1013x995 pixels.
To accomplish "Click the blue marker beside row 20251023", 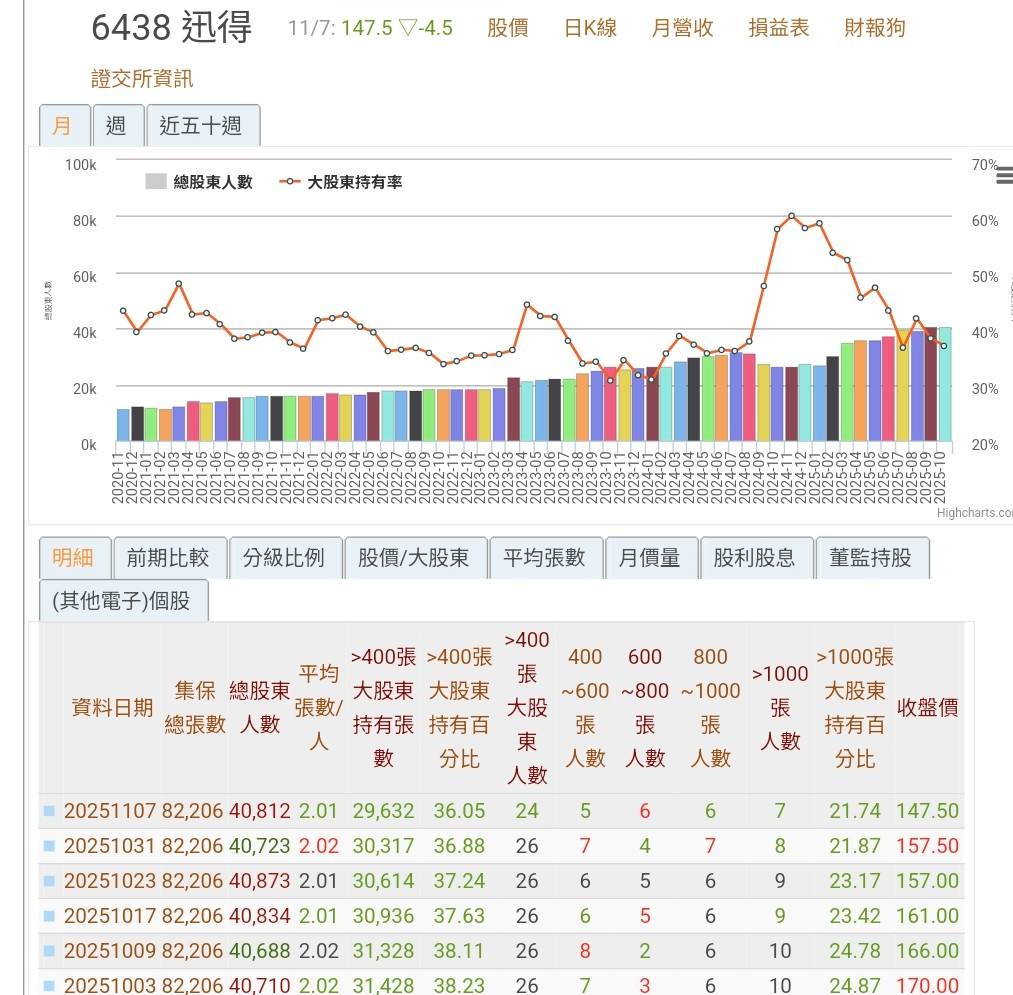I will click(49, 880).
